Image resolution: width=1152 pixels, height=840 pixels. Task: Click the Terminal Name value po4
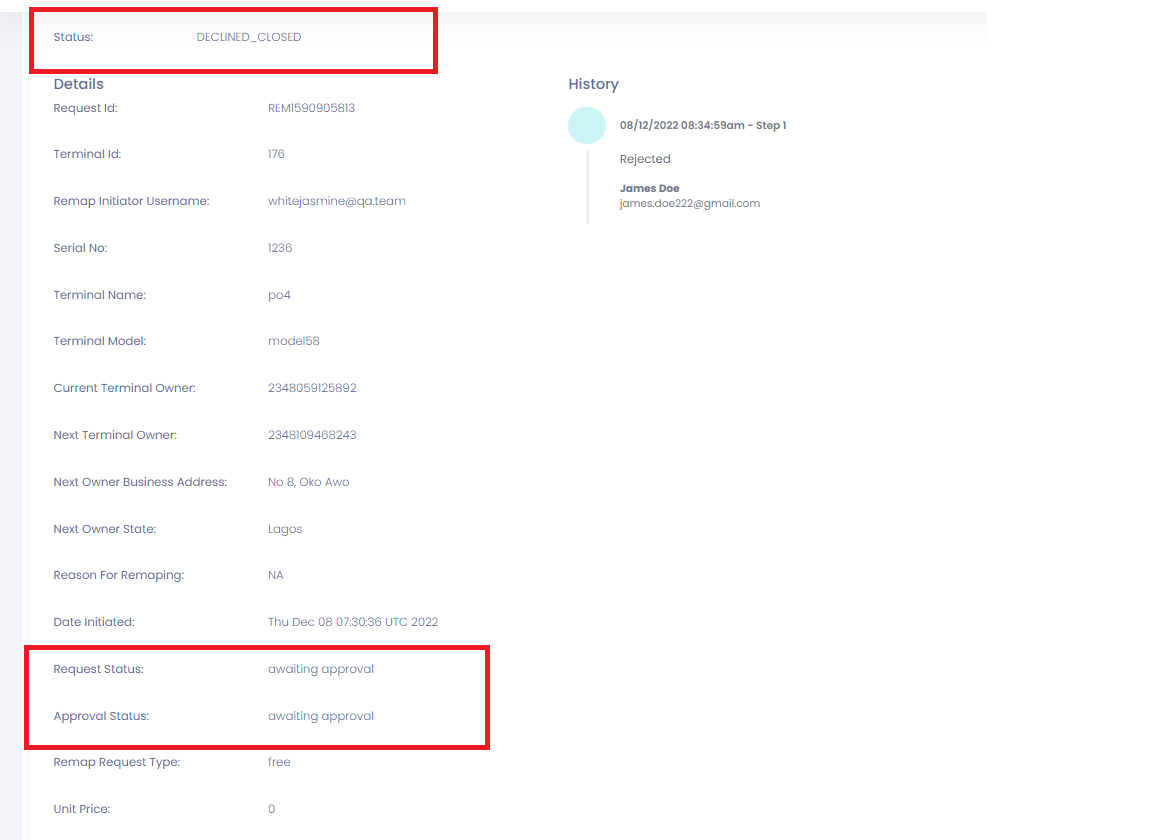(x=279, y=295)
